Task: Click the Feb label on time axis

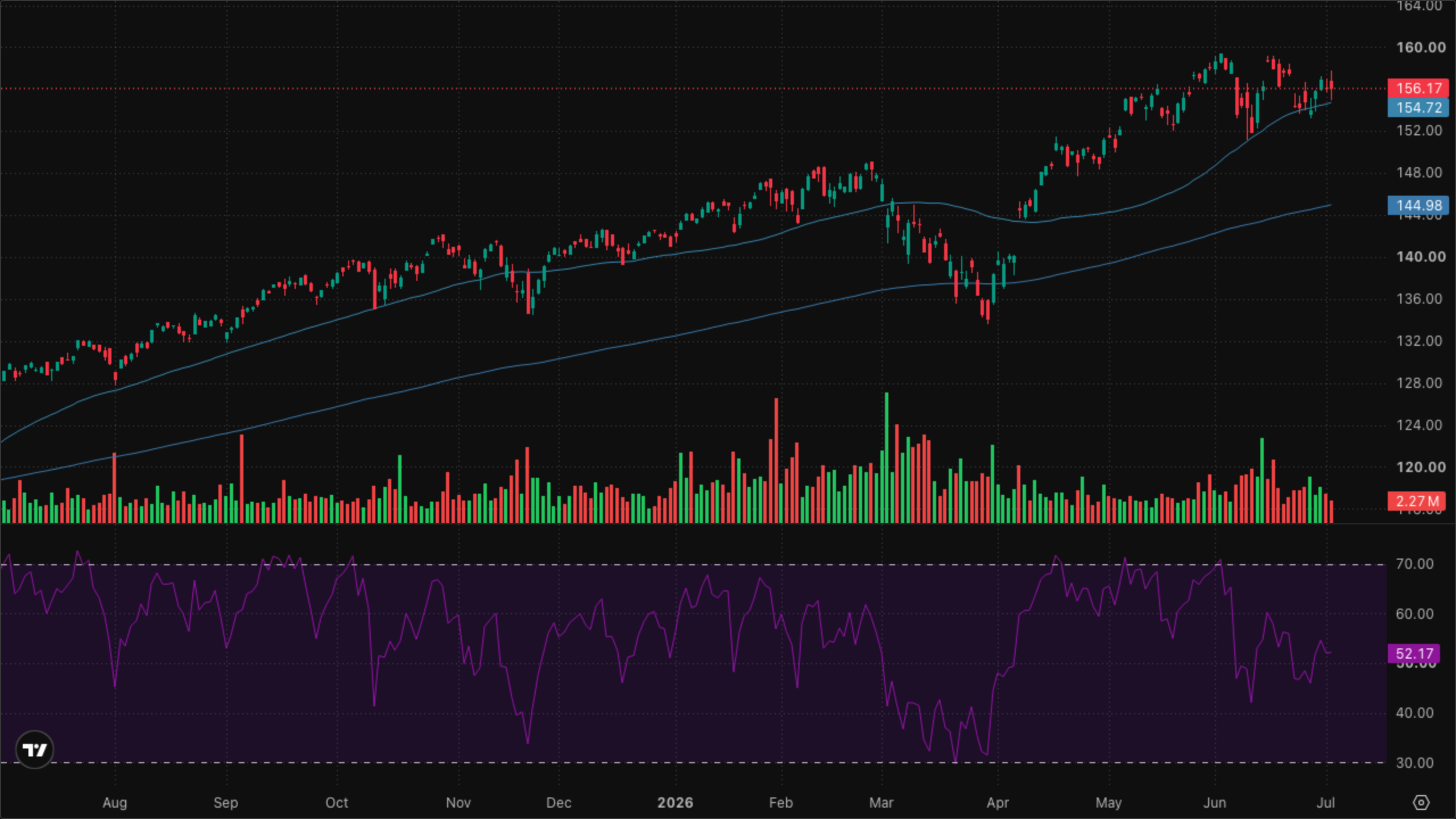Action: coord(781,803)
